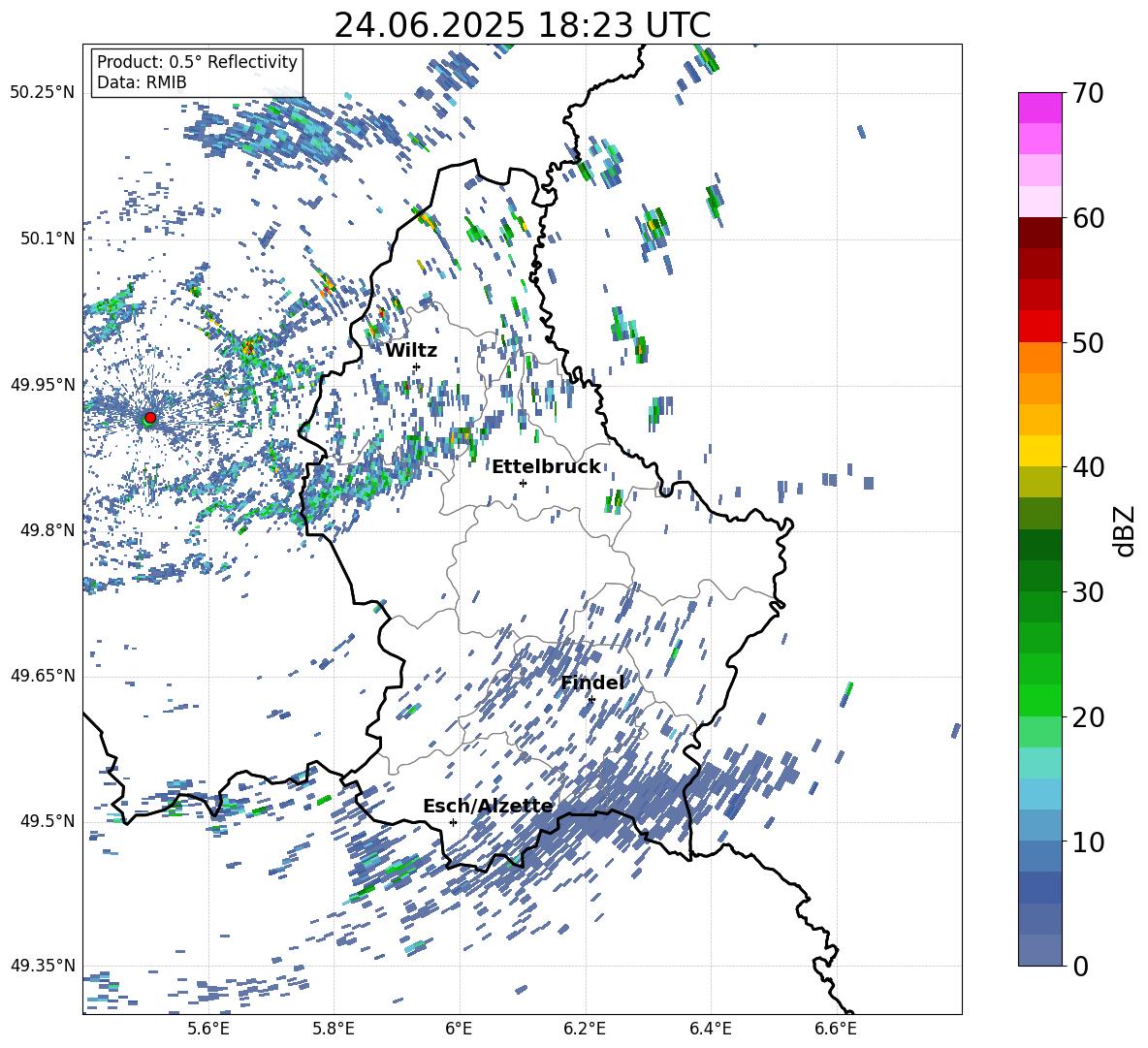Click the dark maroon colorbar segment just below 60

click(x=1039, y=232)
